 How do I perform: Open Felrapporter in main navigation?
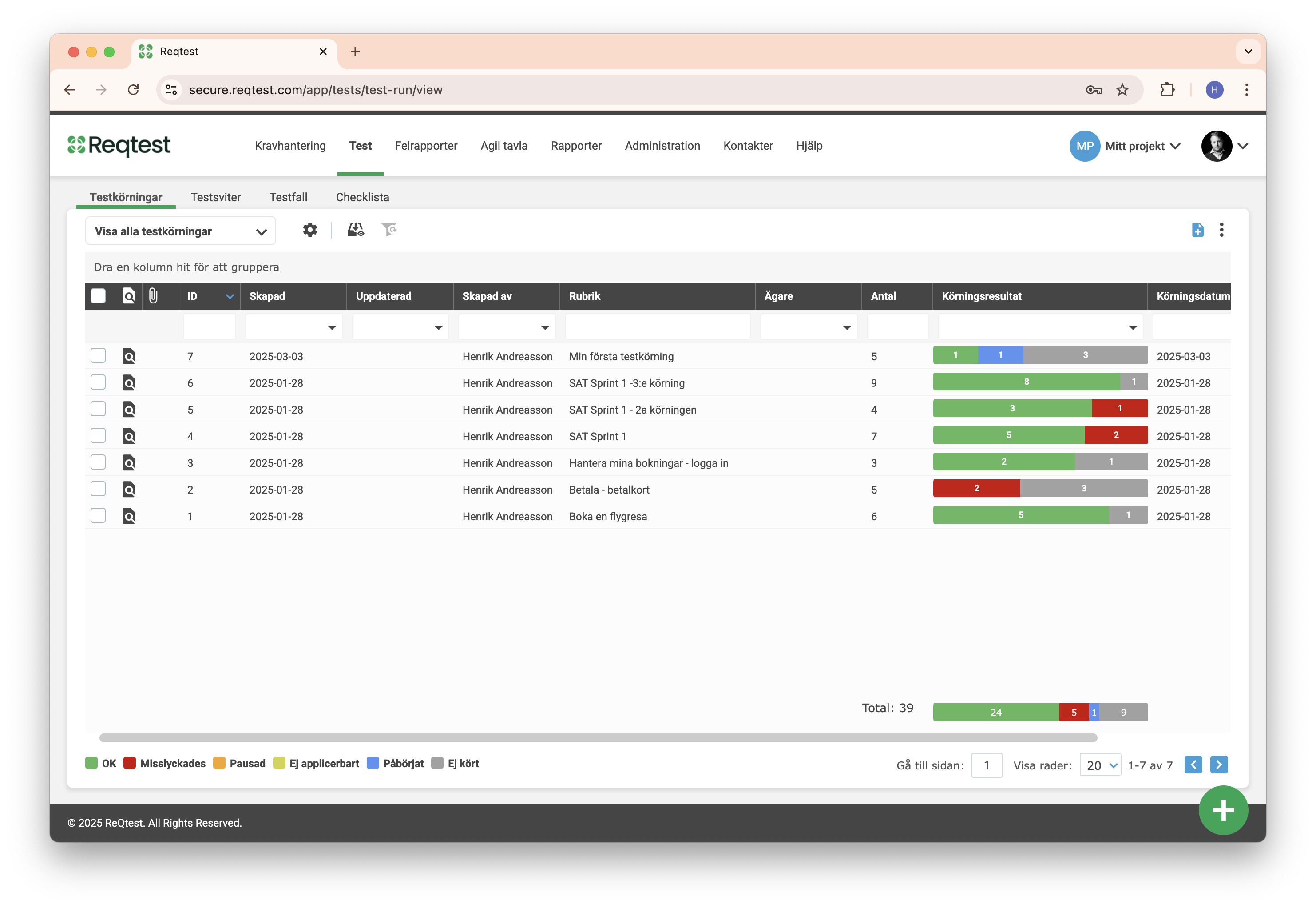tap(426, 146)
